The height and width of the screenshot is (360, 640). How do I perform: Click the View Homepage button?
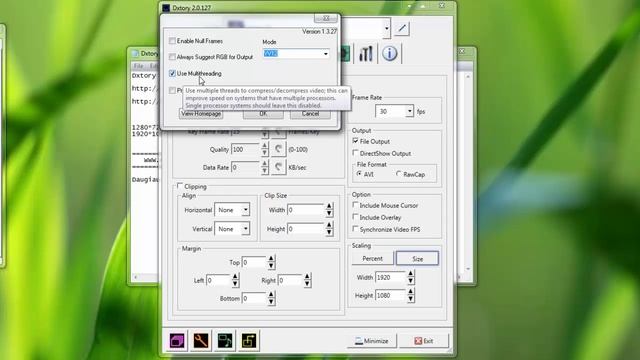pos(201,114)
